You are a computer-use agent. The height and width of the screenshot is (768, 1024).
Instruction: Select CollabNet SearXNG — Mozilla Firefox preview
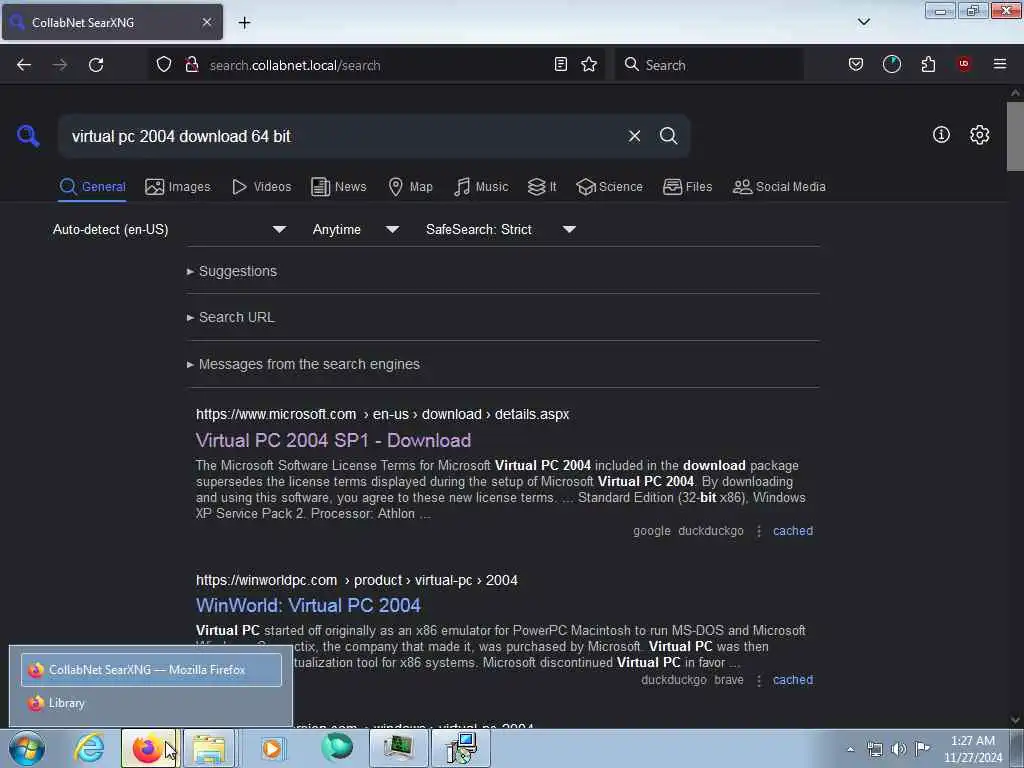click(x=151, y=669)
